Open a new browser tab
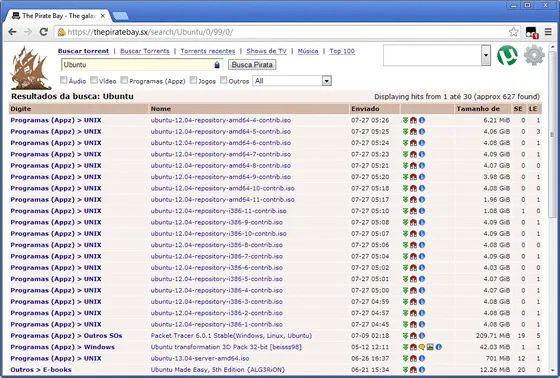The height and width of the screenshot is (378, 560). coord(121,16)
